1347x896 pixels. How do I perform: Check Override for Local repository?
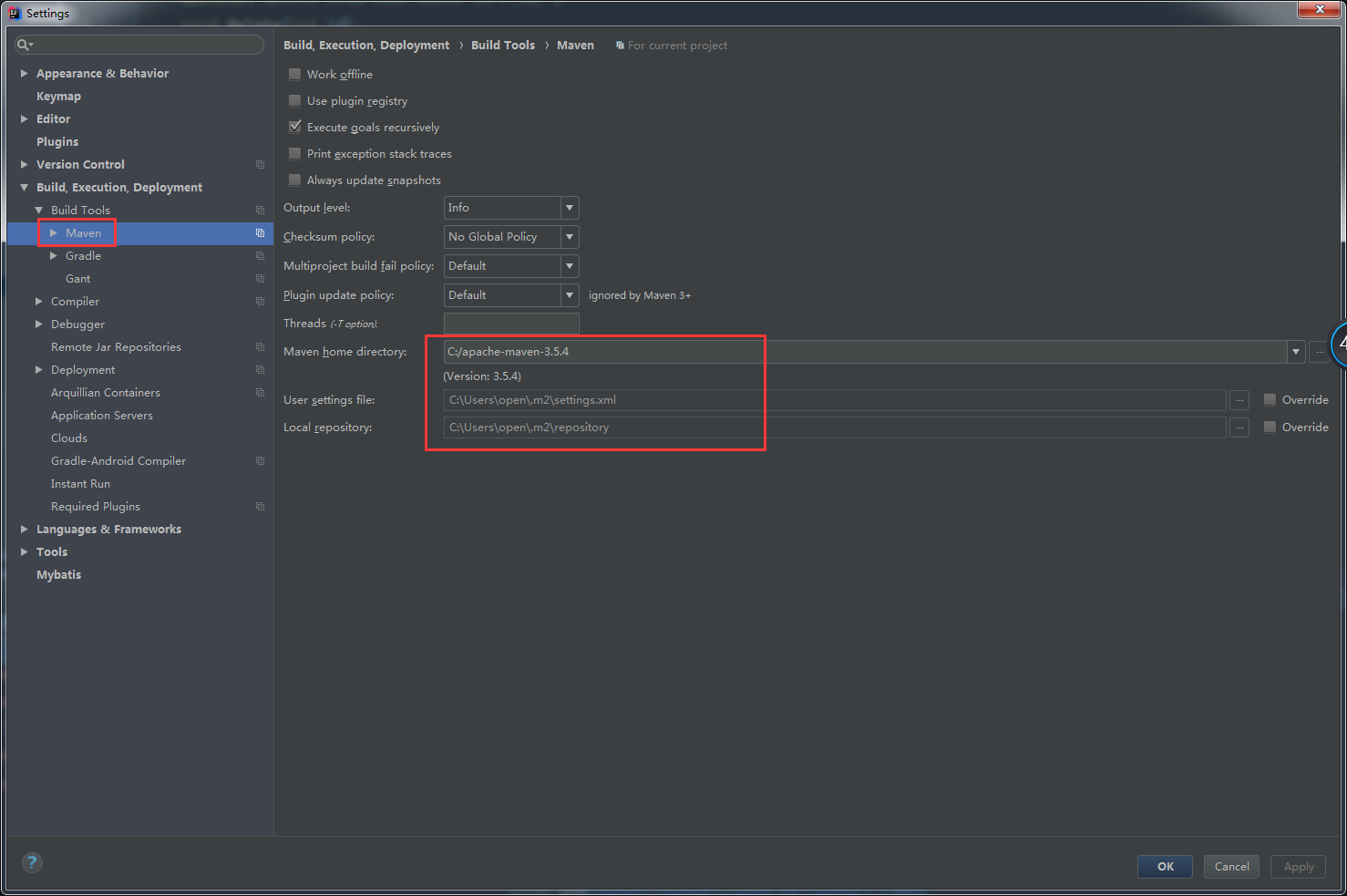point(1270,427)
